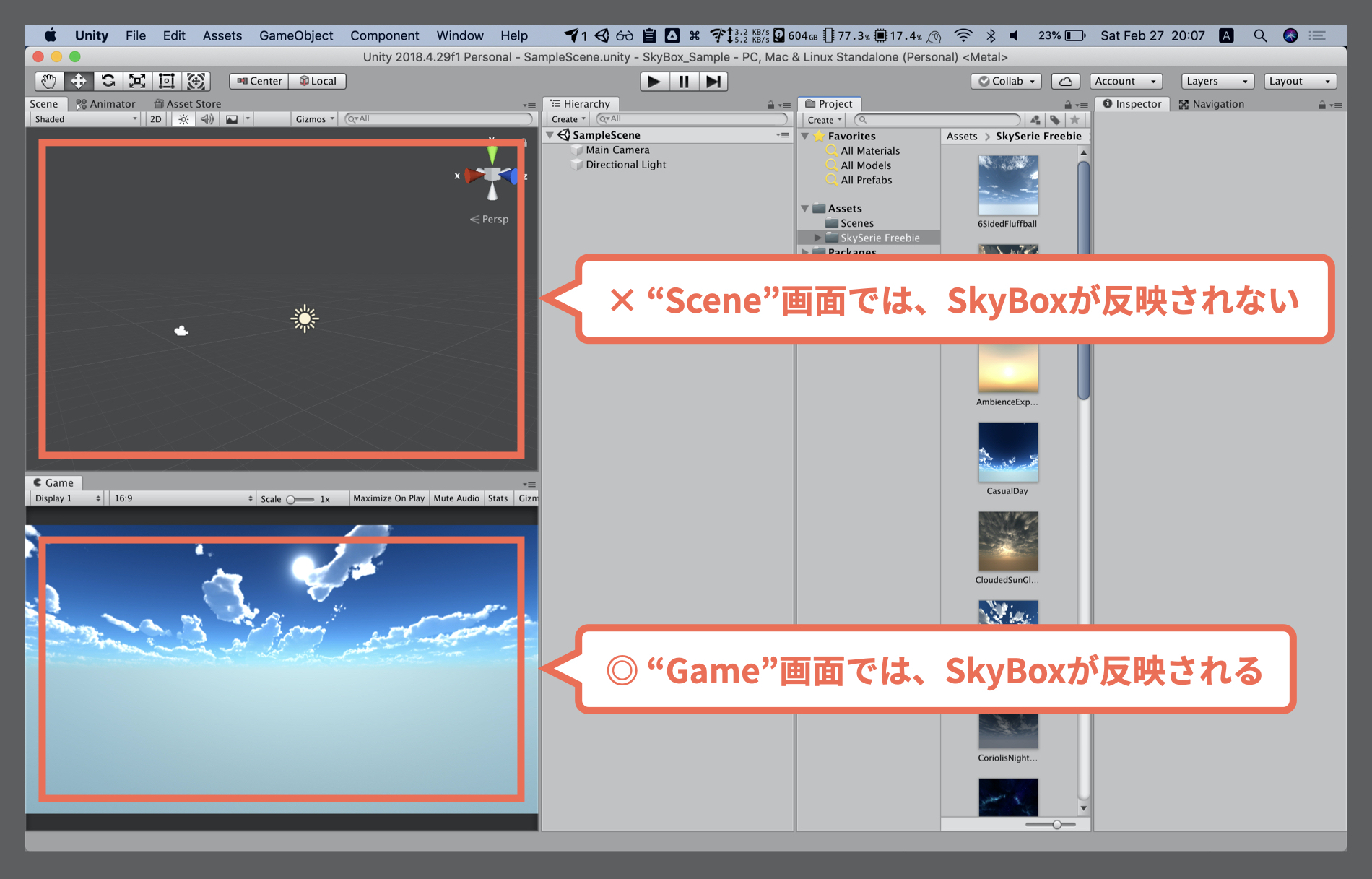
Task: Switch to the Navigation tab
Action: point(1211,104)
